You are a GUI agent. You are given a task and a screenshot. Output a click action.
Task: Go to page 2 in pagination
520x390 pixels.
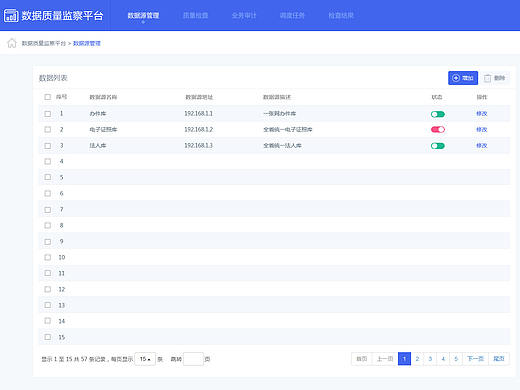point(417,359)
